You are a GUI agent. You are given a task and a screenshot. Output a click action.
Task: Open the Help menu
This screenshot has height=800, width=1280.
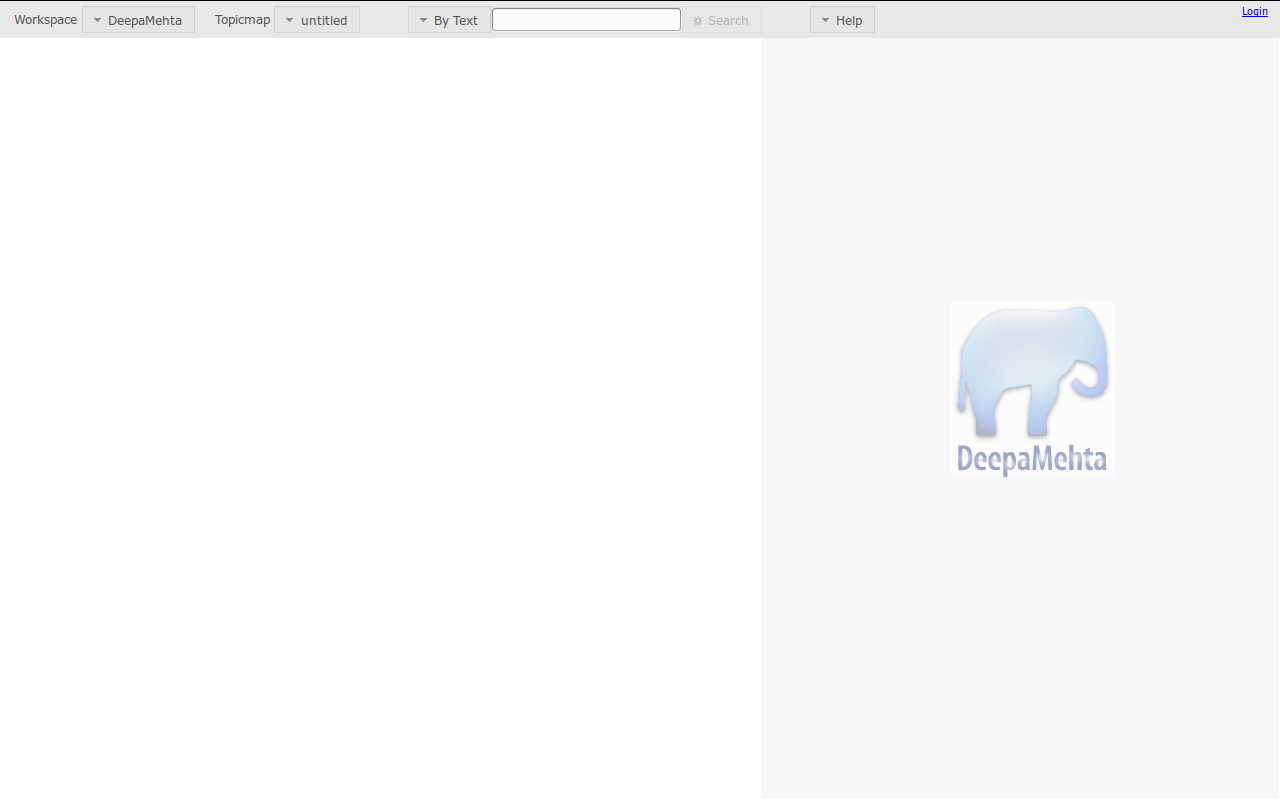coord(842,20)
